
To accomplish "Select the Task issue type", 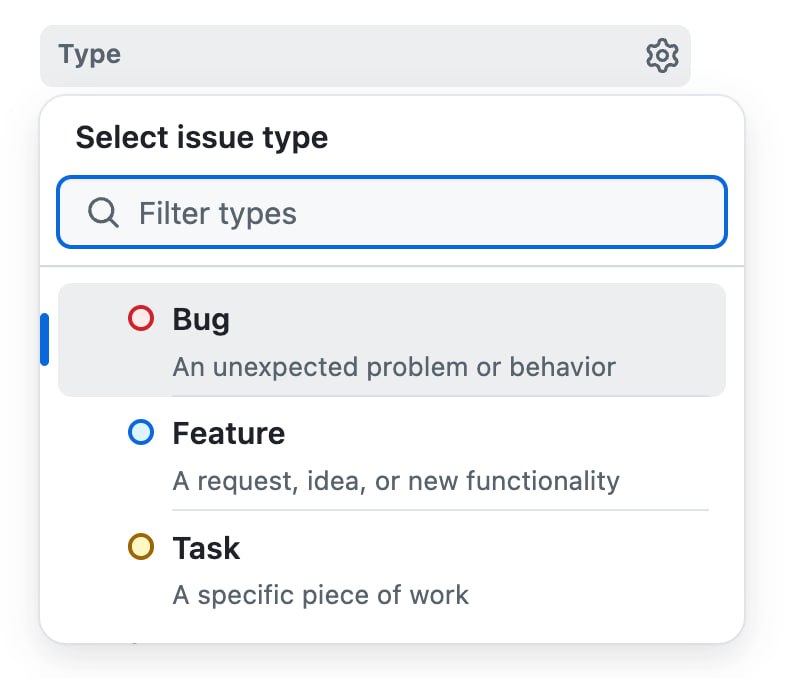I will (x=392, y=568).
